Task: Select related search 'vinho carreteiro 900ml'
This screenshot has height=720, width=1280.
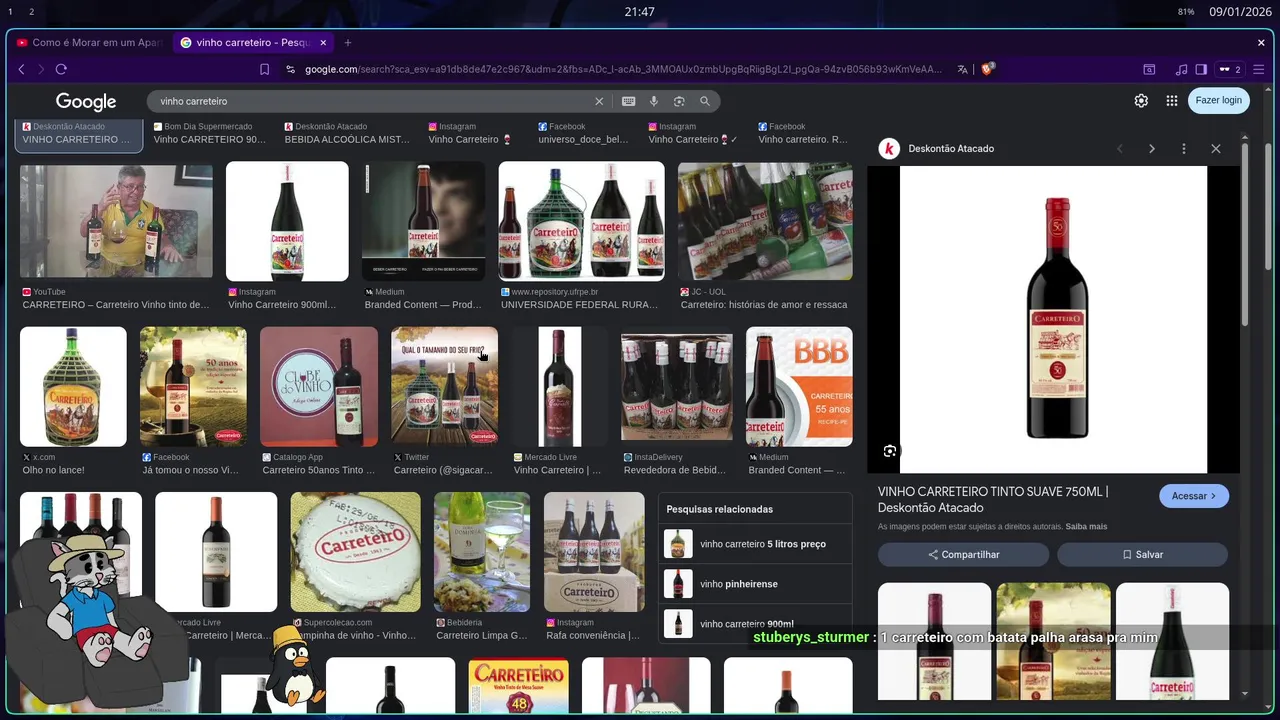Action: [755, 624]
